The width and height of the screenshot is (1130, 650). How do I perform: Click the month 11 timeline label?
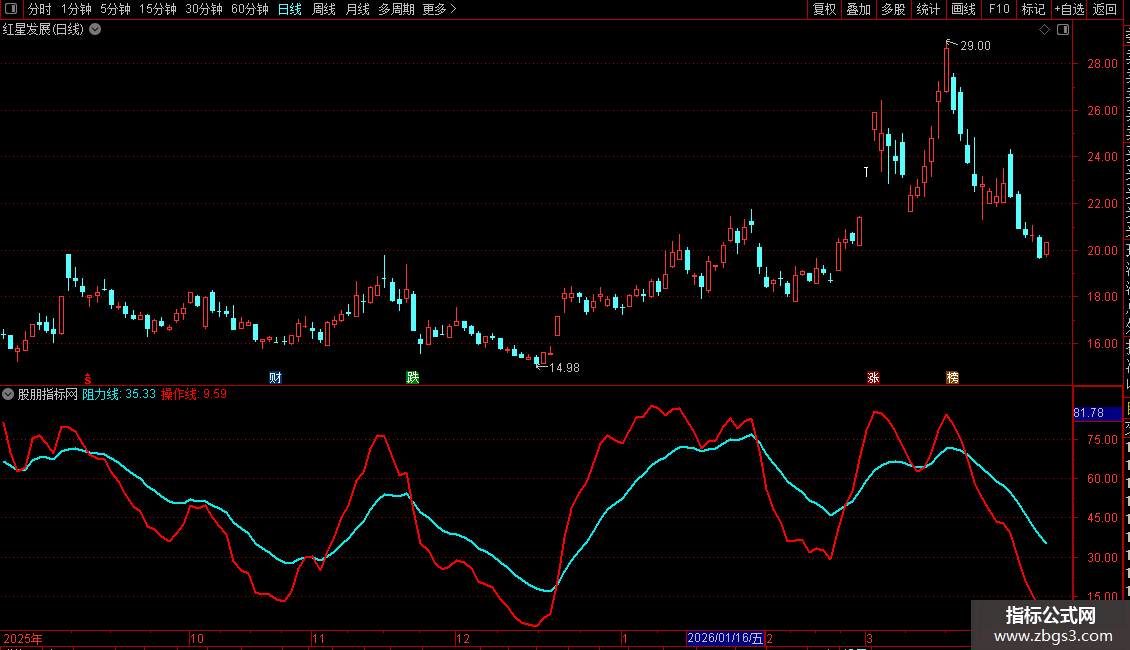coord(319,638)
